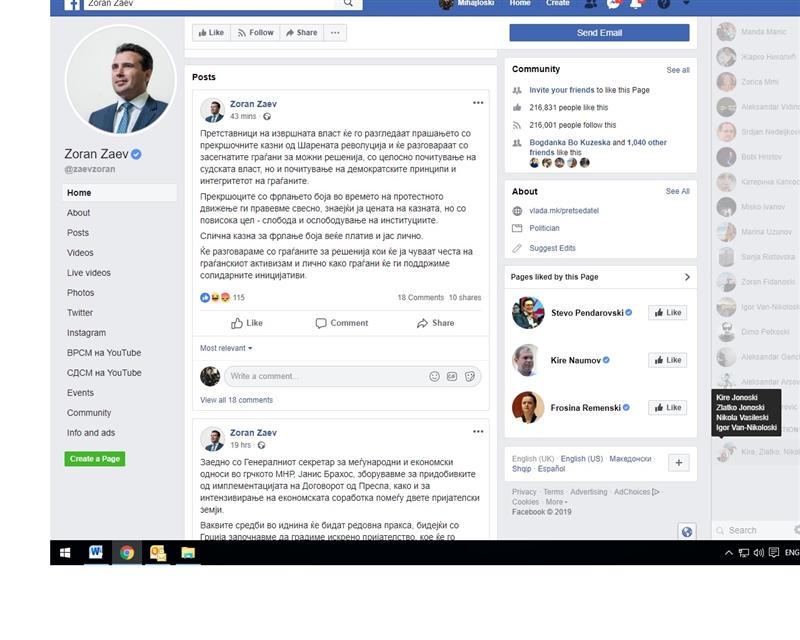Open File Explorer from the taskbar

click(188, 553)
